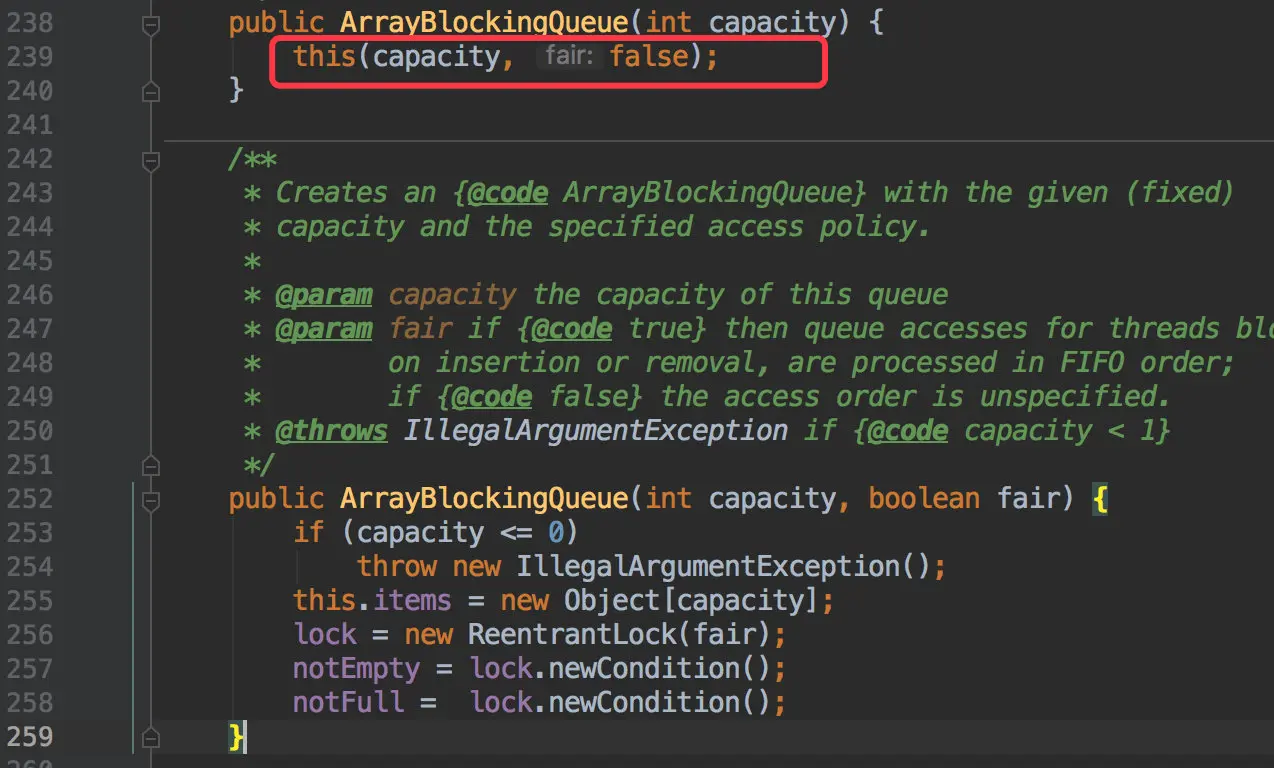Image resolution: width=1274 pixels, height=768 pixels.
Task: Click the Javadoc fold end marker at line 251
Action: click(x=151, y=465)
